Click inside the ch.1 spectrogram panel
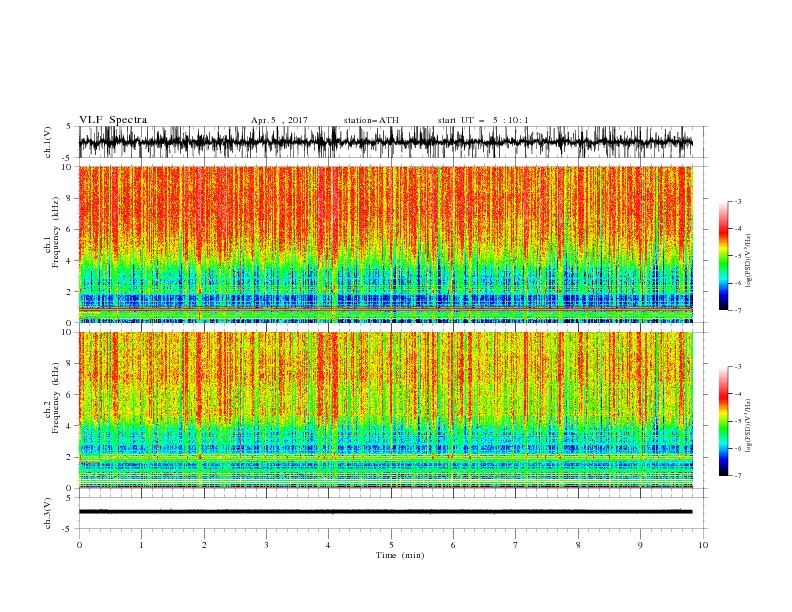The width and height of the screenshot is (792, 612). coord(386,244)
